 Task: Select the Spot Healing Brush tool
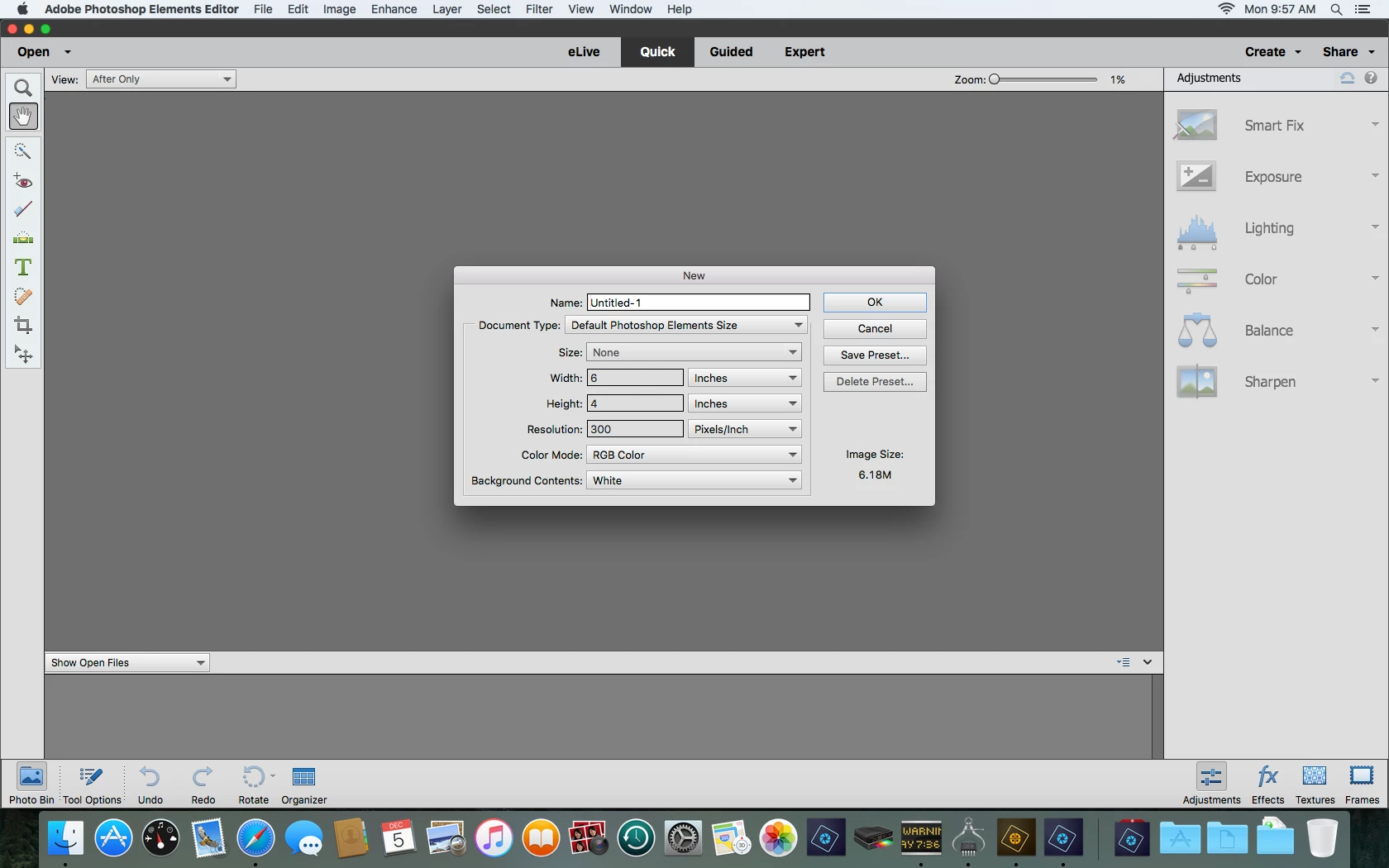23,297
